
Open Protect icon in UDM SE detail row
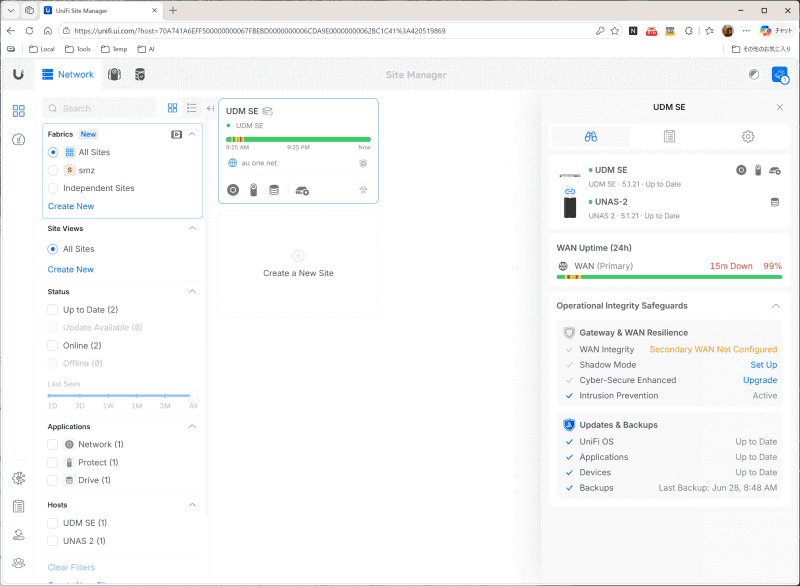[758, 170]
